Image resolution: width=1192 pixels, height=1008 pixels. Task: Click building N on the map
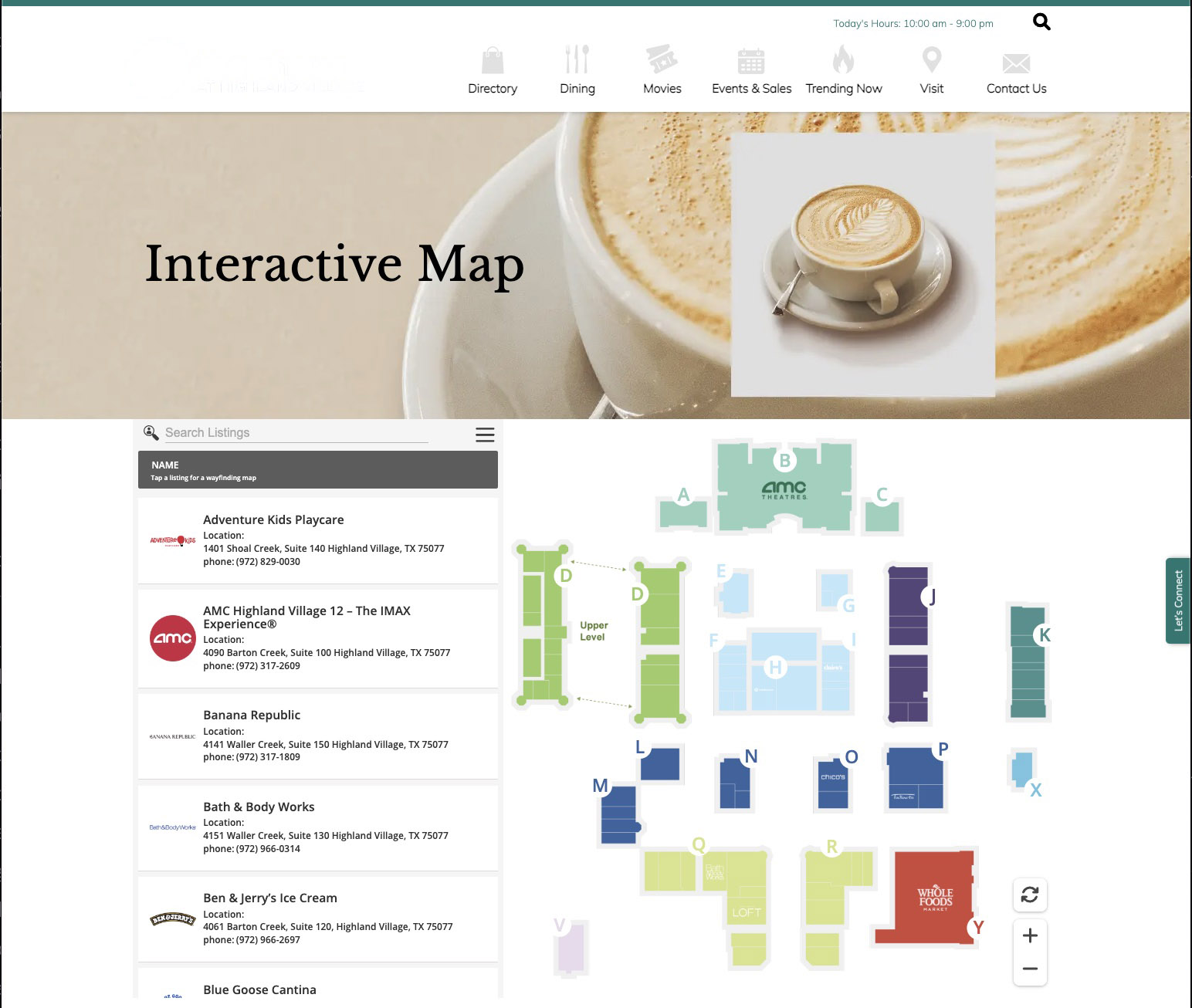tap(734, 783)
